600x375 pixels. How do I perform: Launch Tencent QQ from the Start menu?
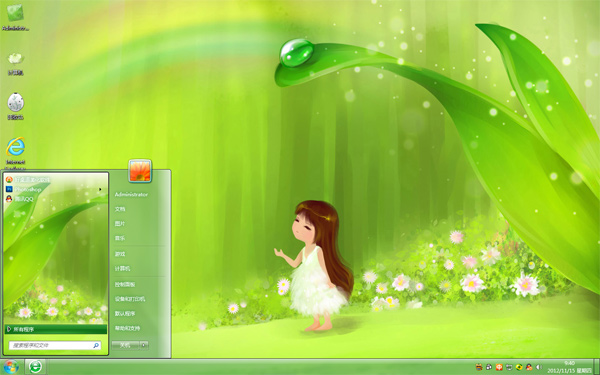point(24,199)
